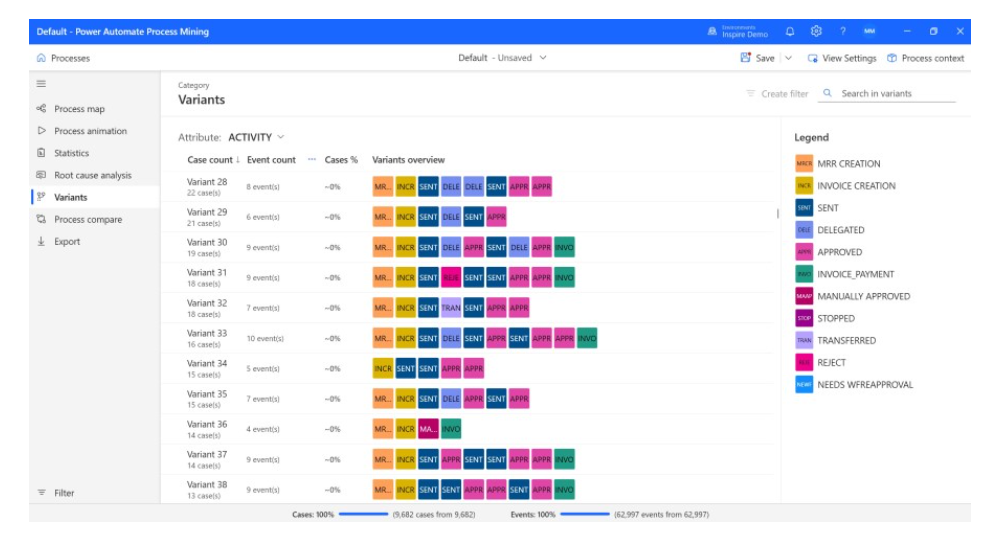988x534 pixels.
Task: Click "10 event(s)" cell in Variant 33
Action: (x=265, y=339)
